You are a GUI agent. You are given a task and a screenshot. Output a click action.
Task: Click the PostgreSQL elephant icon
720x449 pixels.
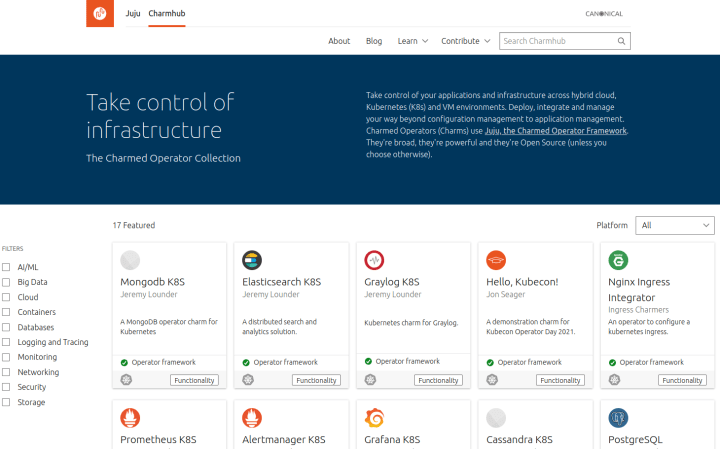pyautogui.click(x=618, y=418)
